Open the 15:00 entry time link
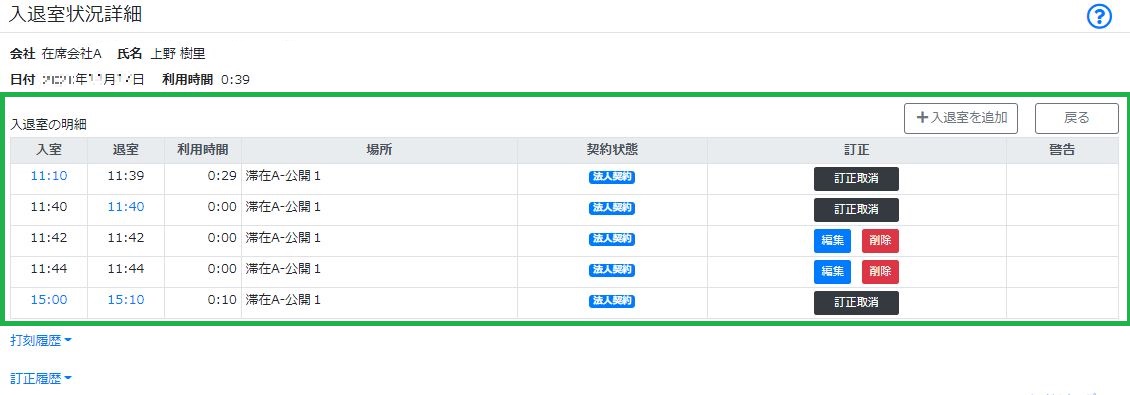This screenshot has width=1130, height=395. (49, 300)
